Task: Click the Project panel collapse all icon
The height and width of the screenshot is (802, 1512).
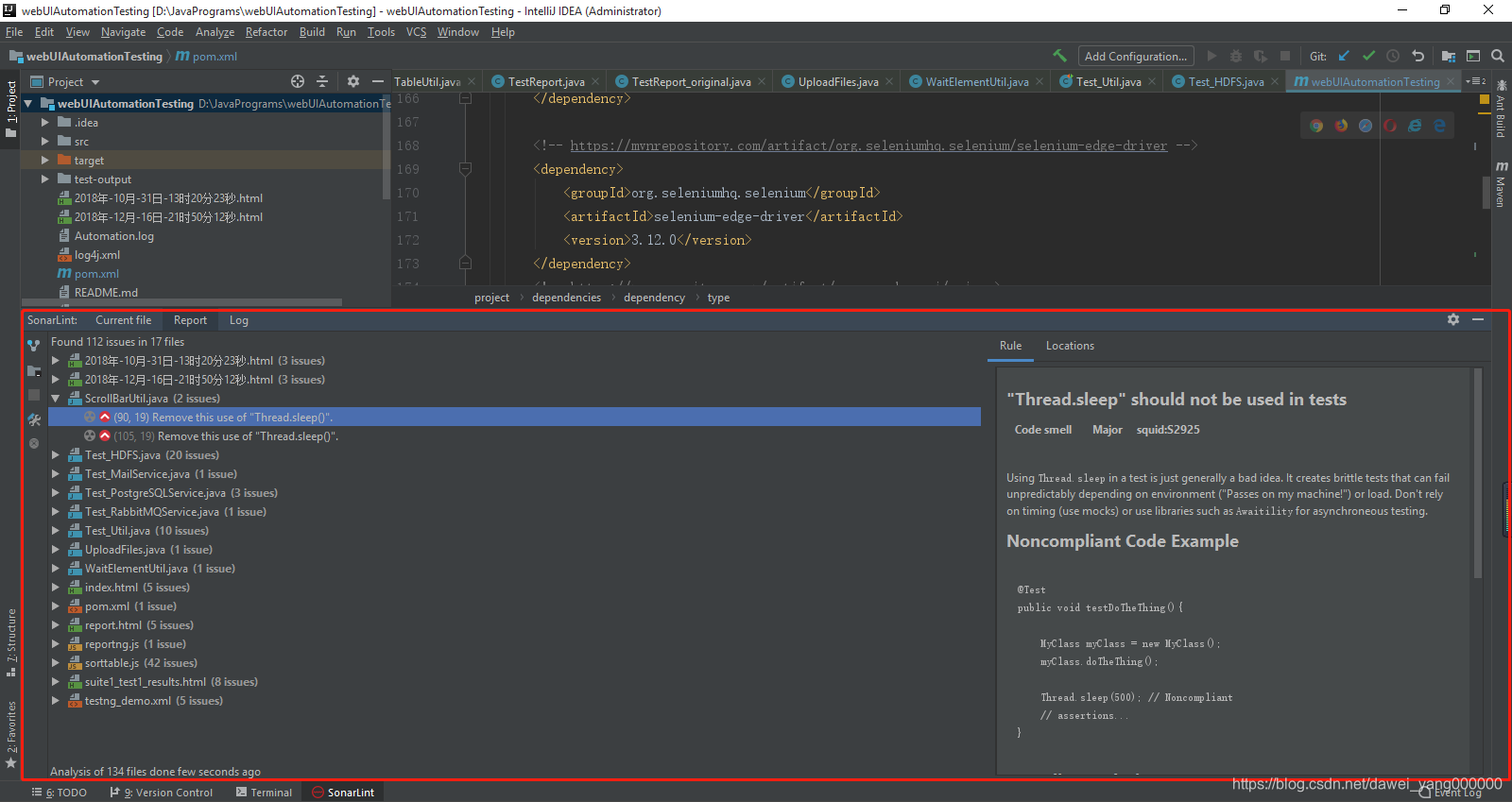Action: [322, 81]
